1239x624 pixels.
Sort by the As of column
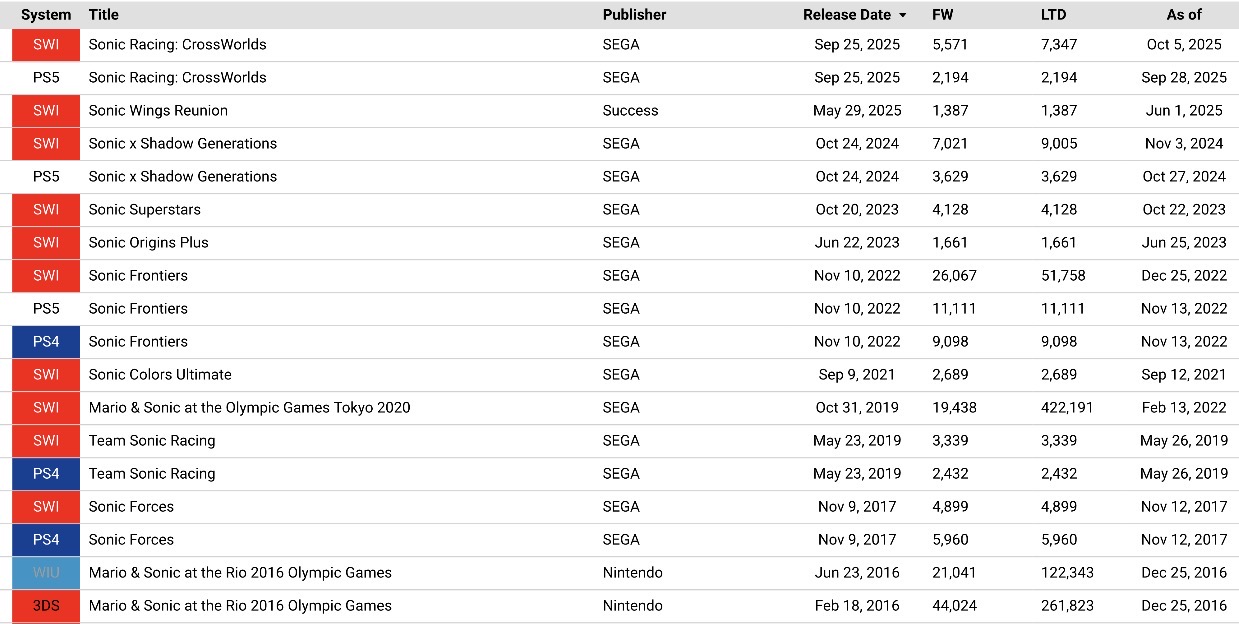pos(1183,15)
